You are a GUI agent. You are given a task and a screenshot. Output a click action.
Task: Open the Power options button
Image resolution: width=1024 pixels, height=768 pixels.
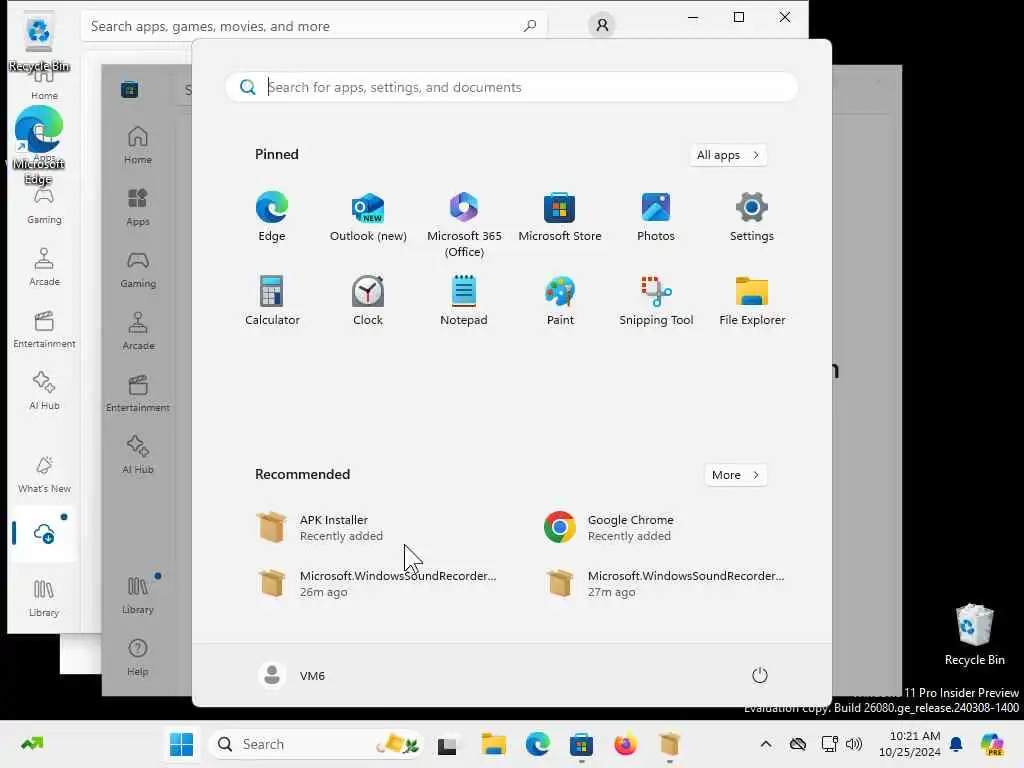759,675
